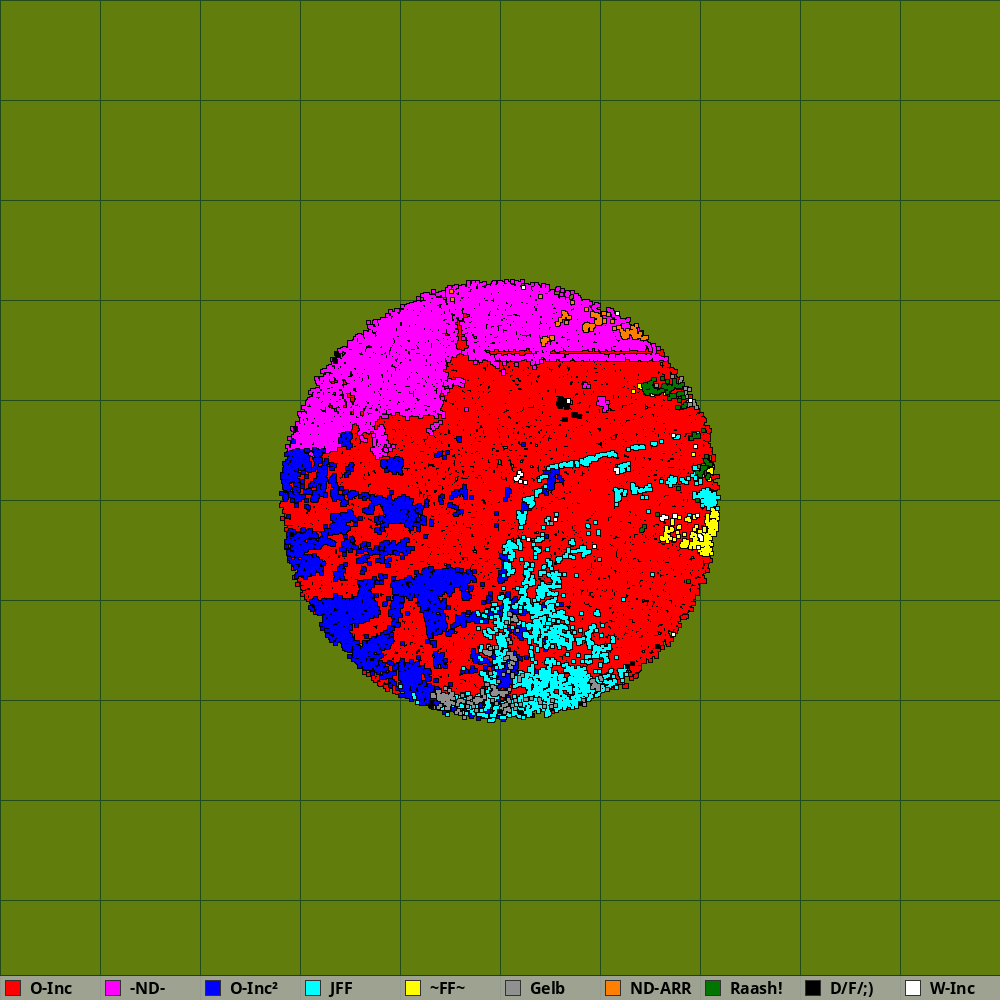Viewport: 1000px width, 1000px height.
Task: Click the orange ND-ARR legend swatch
Action: coord(613,988)
